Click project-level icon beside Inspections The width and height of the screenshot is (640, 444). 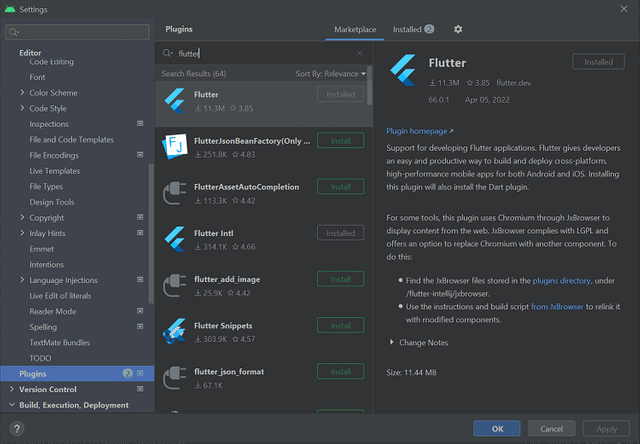pyautogui.click(x=140, y=123)
